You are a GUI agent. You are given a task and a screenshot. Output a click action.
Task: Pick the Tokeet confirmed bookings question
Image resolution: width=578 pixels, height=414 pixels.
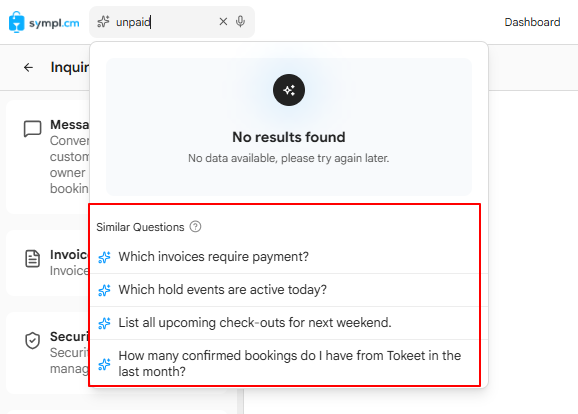click(x=285, y=363)
